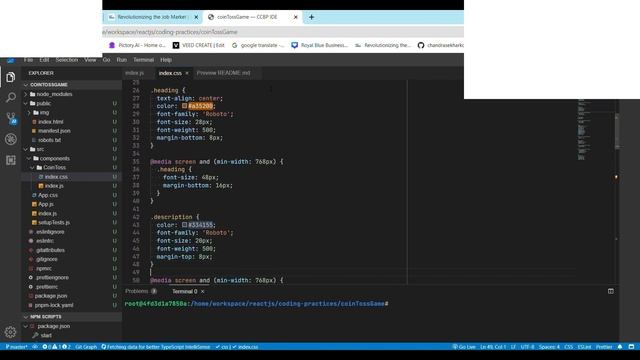Switch to the Preview README.md tab
Image resolution: width=640 pixels, height=360 pixels.
[224, 73]
